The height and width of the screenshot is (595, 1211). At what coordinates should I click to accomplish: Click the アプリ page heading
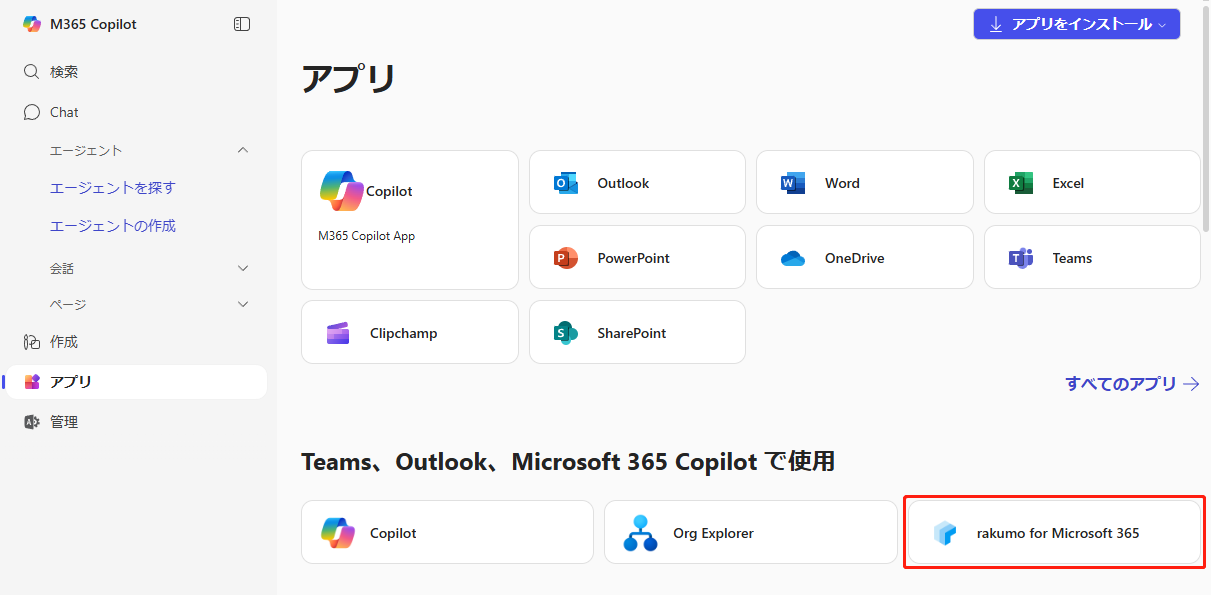(x=349, y=79)
